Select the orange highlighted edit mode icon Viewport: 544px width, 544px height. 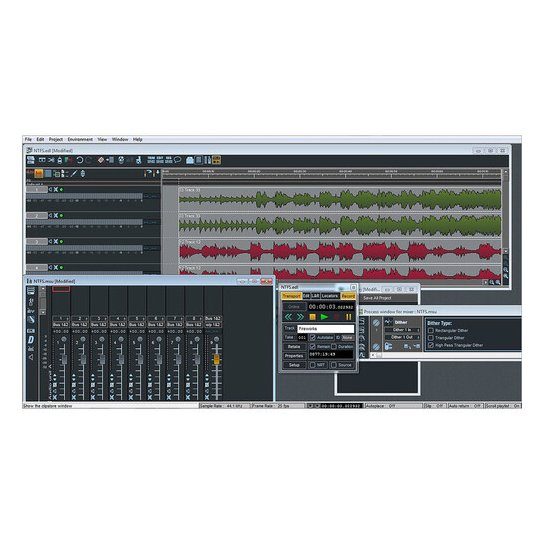[39, 173]
